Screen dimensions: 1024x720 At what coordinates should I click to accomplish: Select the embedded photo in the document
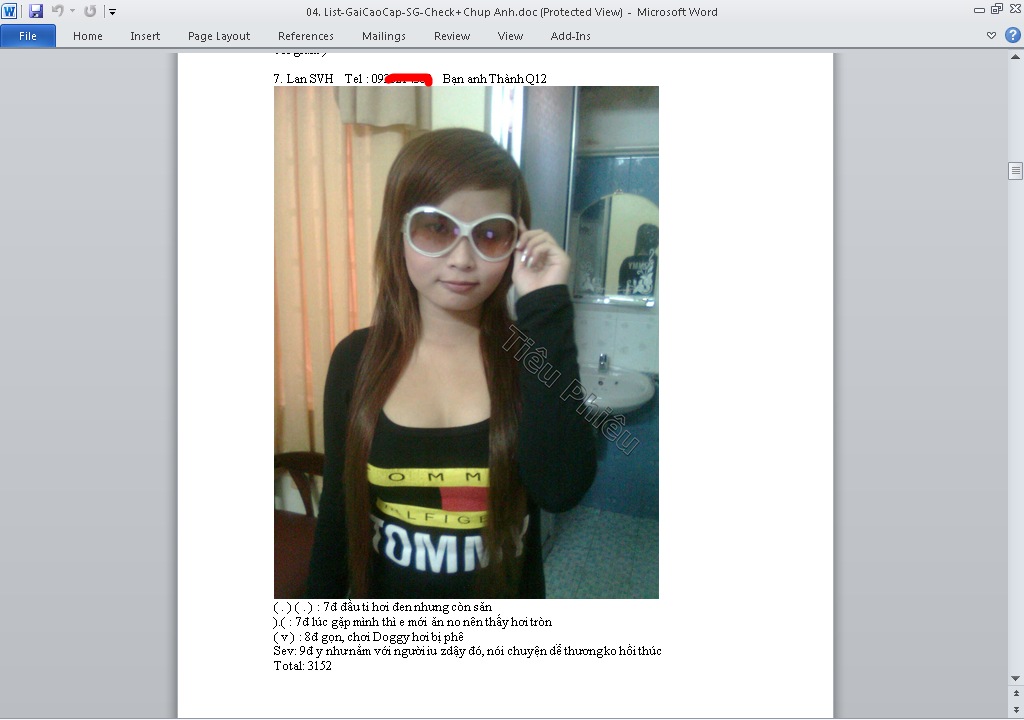coord(466,342)
